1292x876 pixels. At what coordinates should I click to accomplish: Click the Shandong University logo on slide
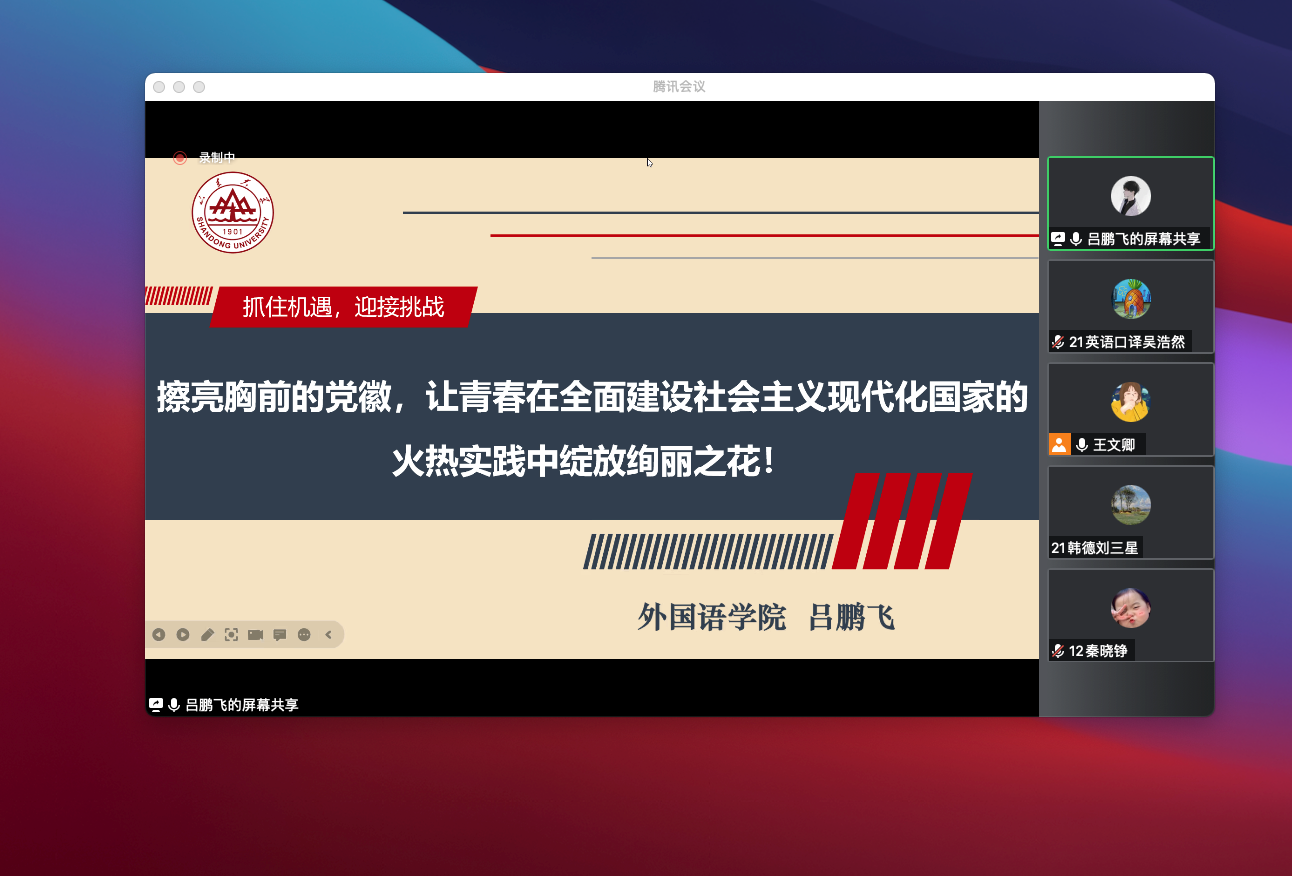[233, 212]
